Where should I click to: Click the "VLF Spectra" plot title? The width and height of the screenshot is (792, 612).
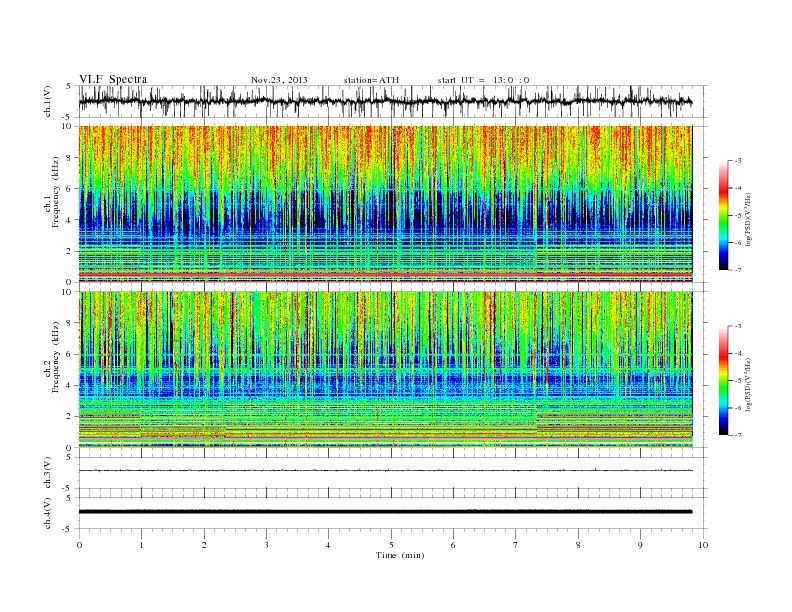pyautogui.click(x=113, y=79)
